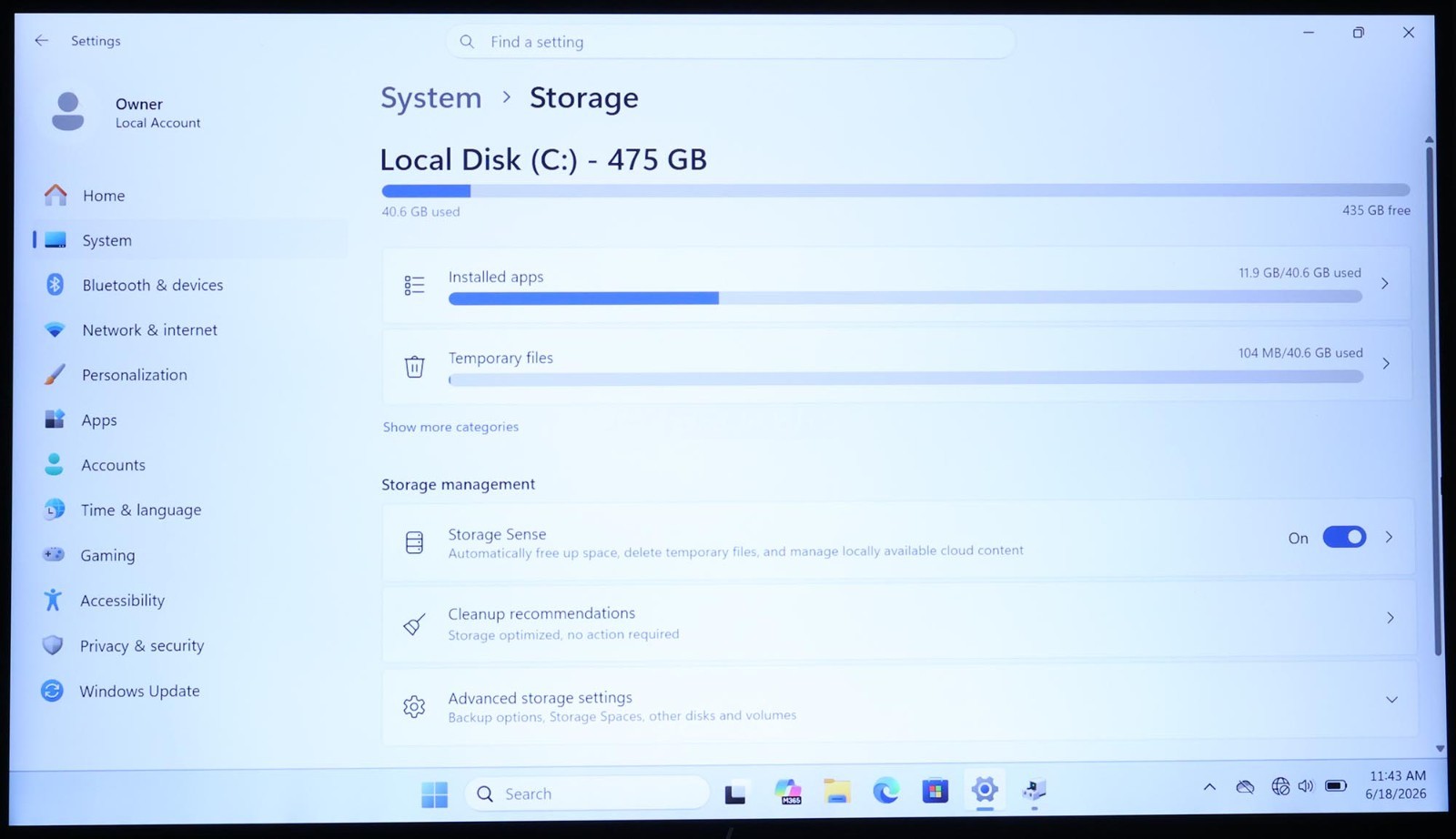Click the Windows Update refresh icon
This screenshot has width=1456, height=839.
coord(52,691)
